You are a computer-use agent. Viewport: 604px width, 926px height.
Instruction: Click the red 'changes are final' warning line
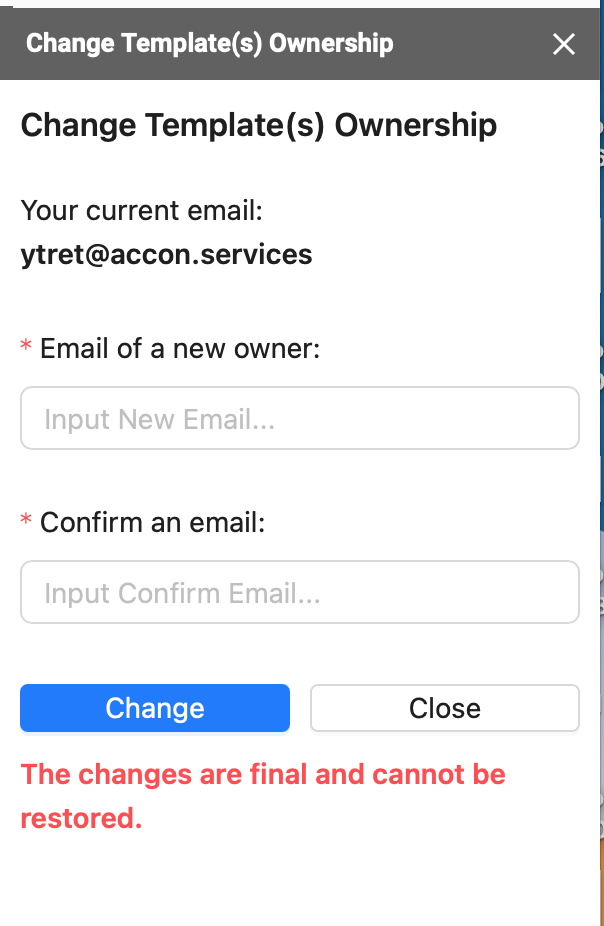point(263,774)
